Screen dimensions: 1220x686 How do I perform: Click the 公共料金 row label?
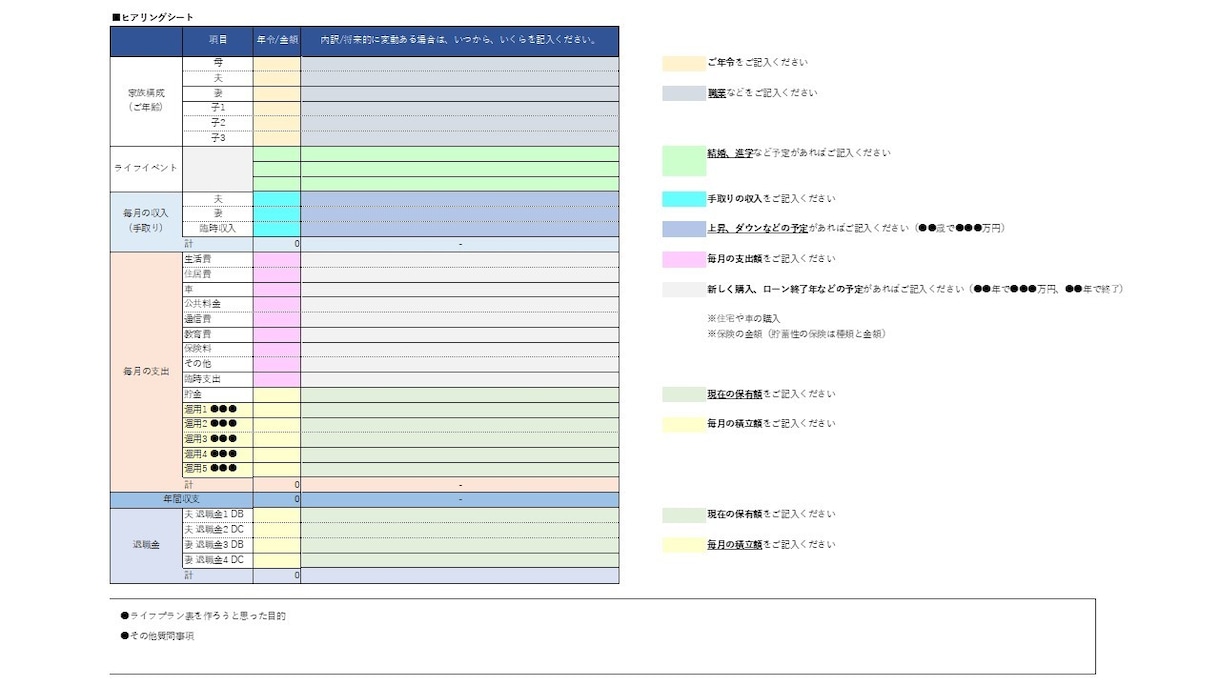tap(218, 304)
